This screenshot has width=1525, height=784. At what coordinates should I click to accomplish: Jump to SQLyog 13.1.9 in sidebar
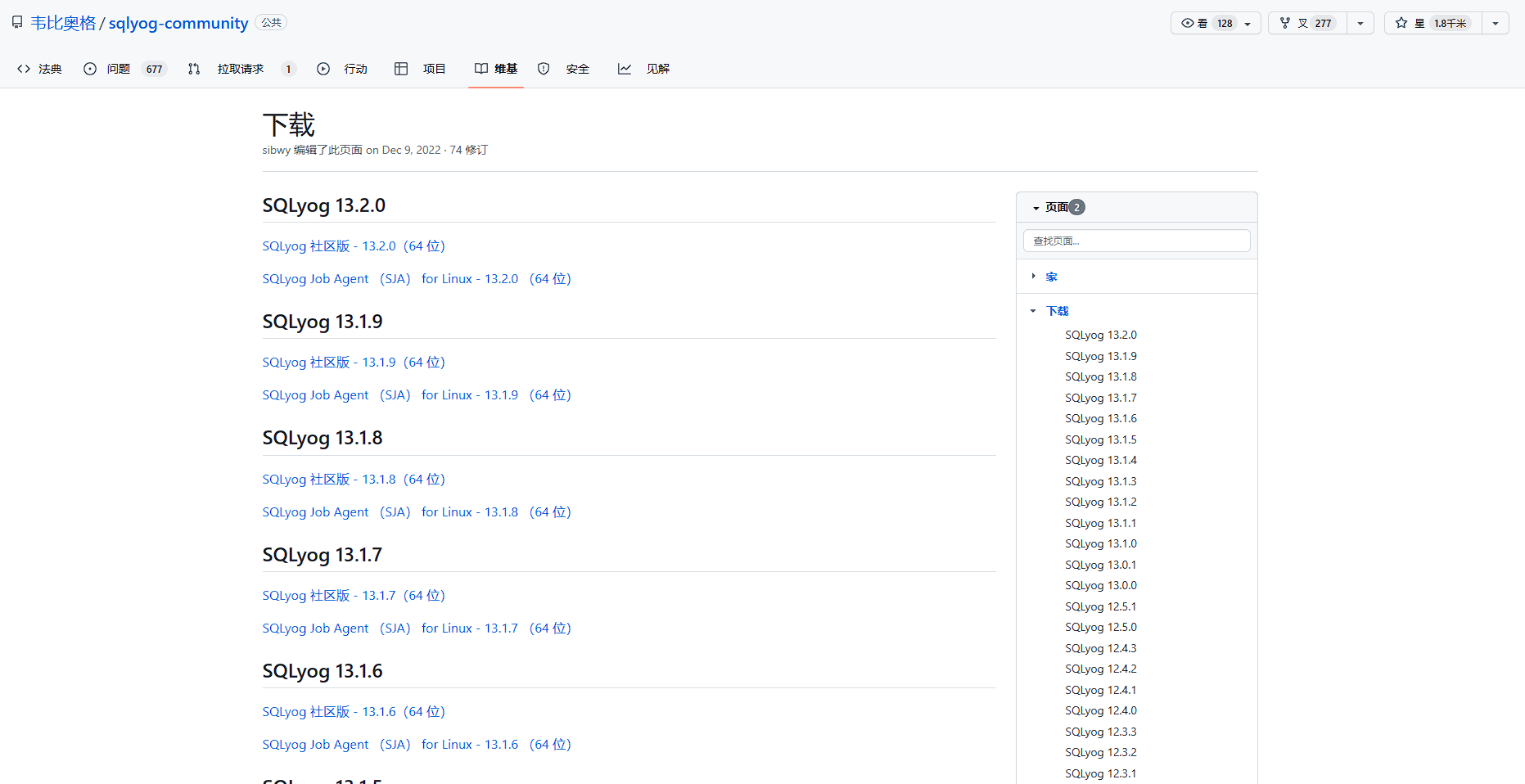point(1101,356)
